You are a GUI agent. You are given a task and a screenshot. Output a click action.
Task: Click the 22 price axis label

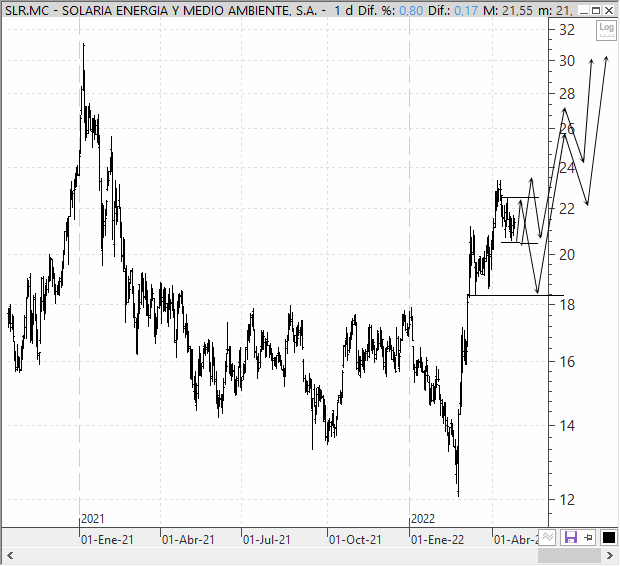567,209
